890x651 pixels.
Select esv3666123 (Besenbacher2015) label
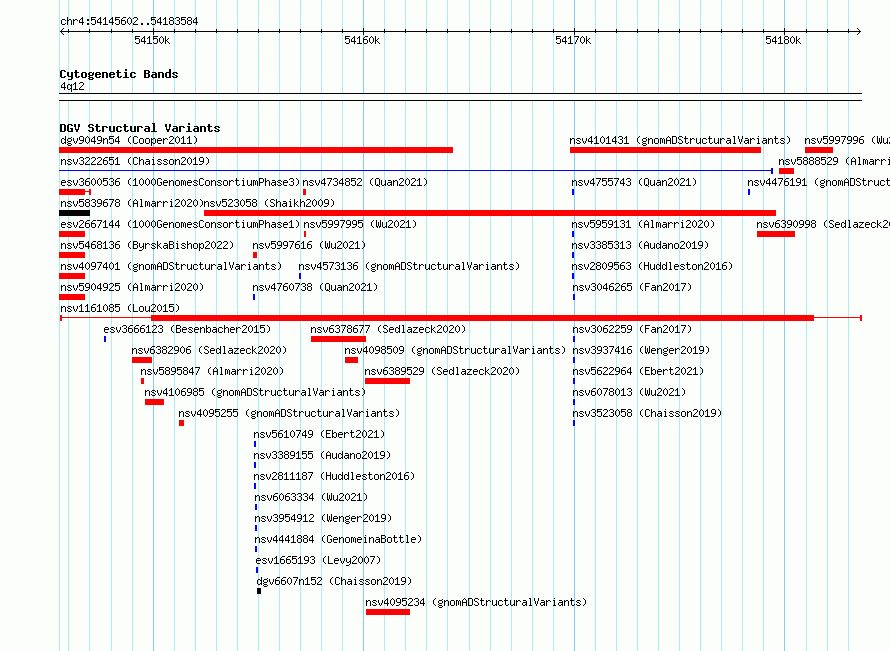coord(187,329)
